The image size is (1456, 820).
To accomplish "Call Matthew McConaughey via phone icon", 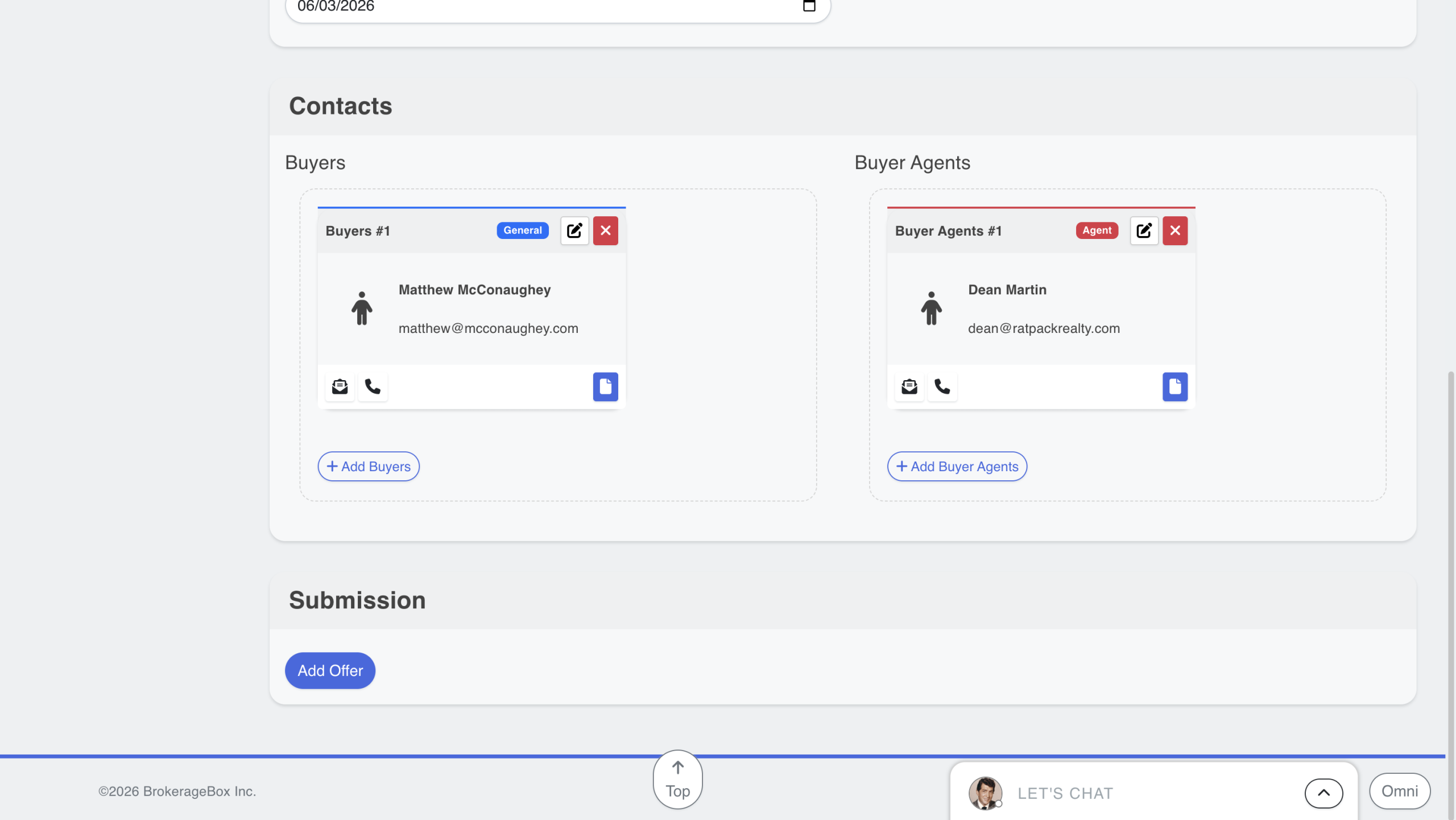I will 373,387.
